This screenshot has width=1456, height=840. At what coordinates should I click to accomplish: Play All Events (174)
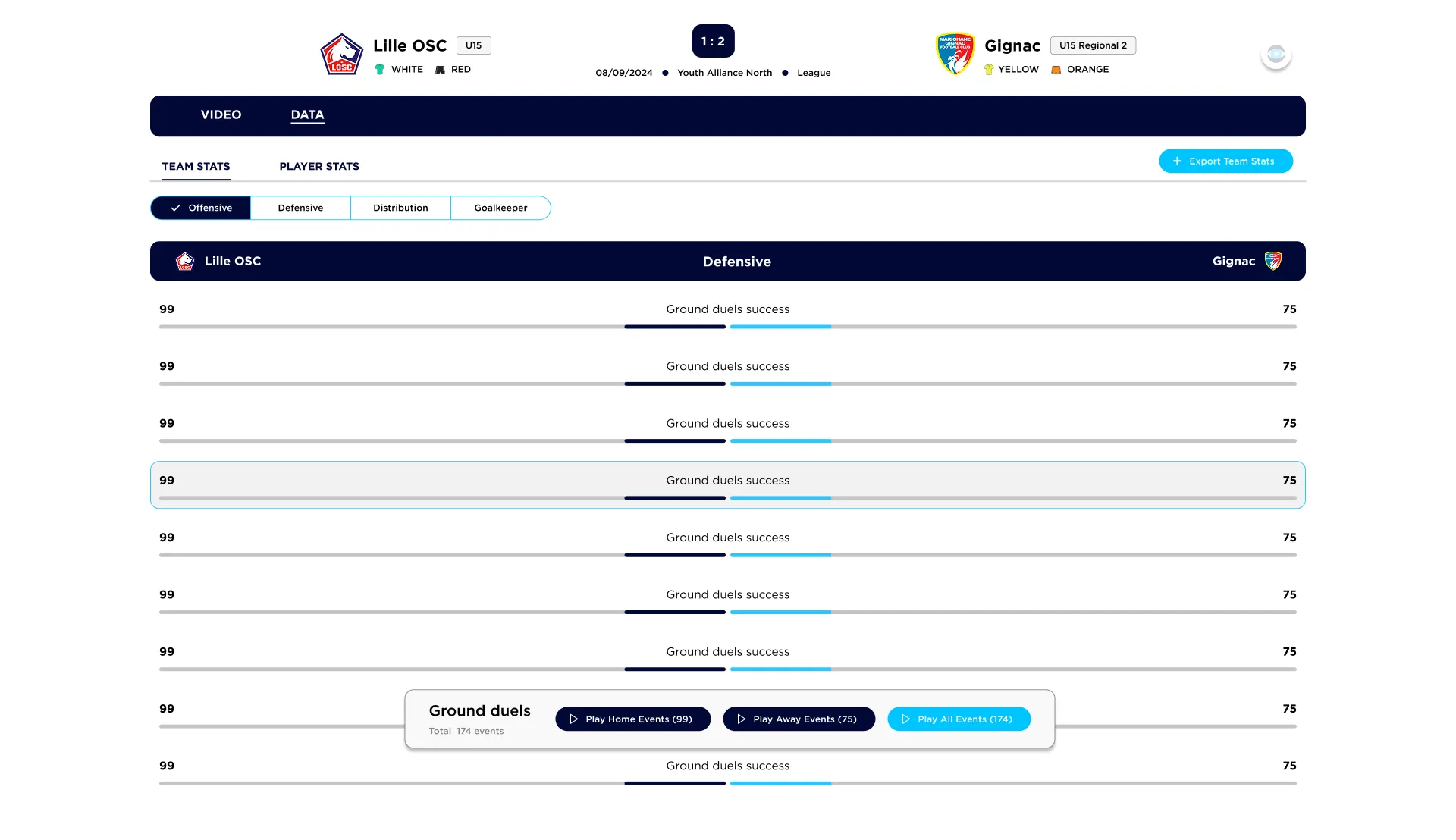[x=959, y=719]
